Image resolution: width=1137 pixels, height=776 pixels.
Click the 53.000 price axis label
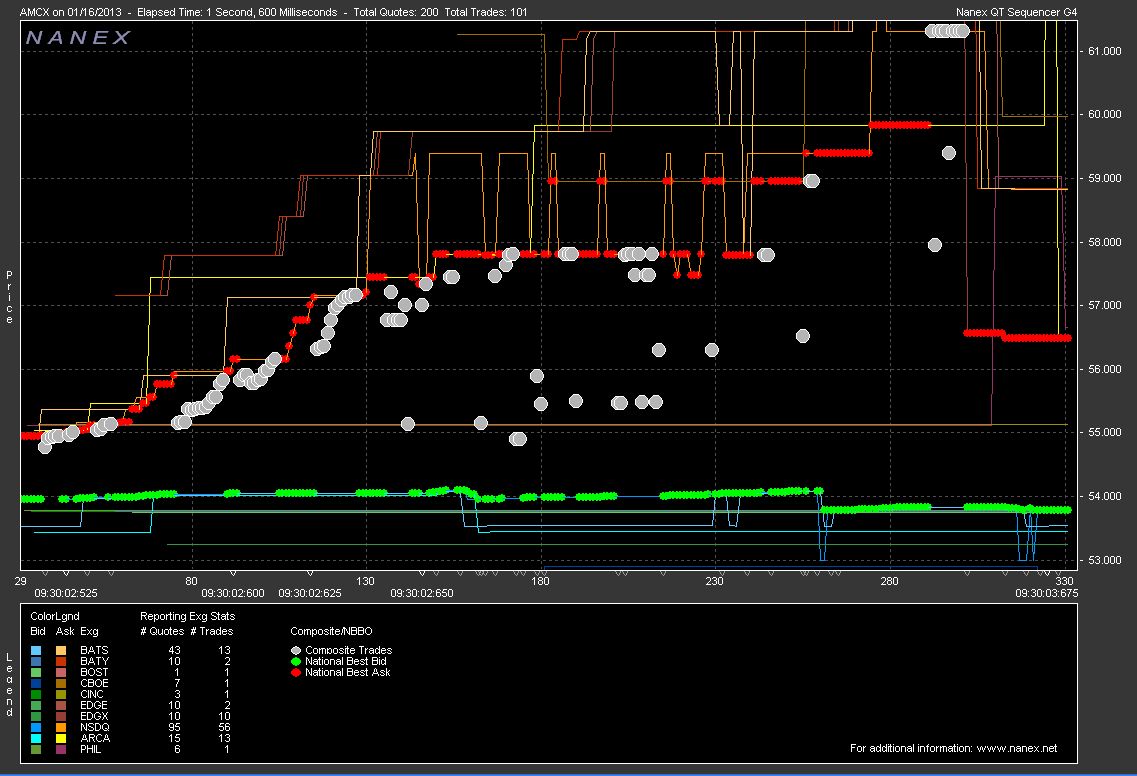(1104, 560)
